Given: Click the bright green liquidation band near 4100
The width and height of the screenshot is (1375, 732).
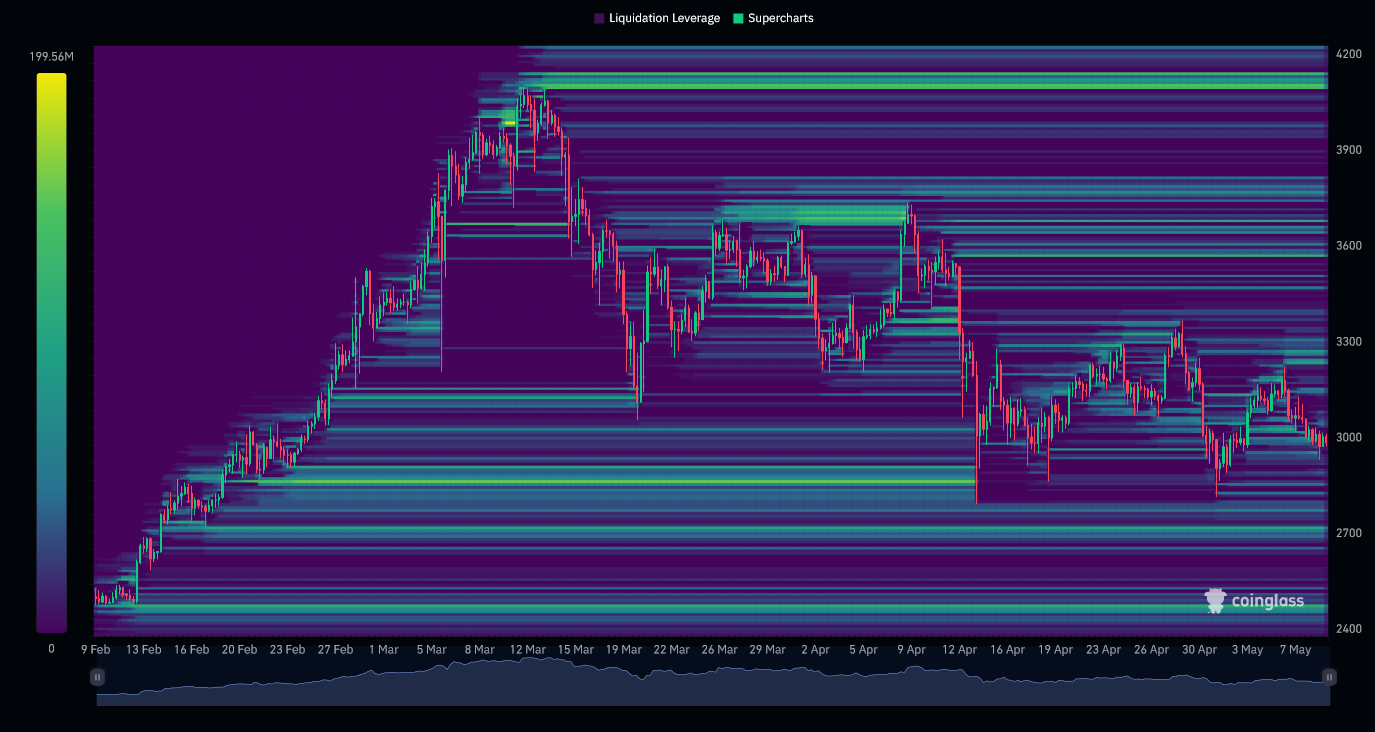Looking at the screenshot, I should 930,86.
